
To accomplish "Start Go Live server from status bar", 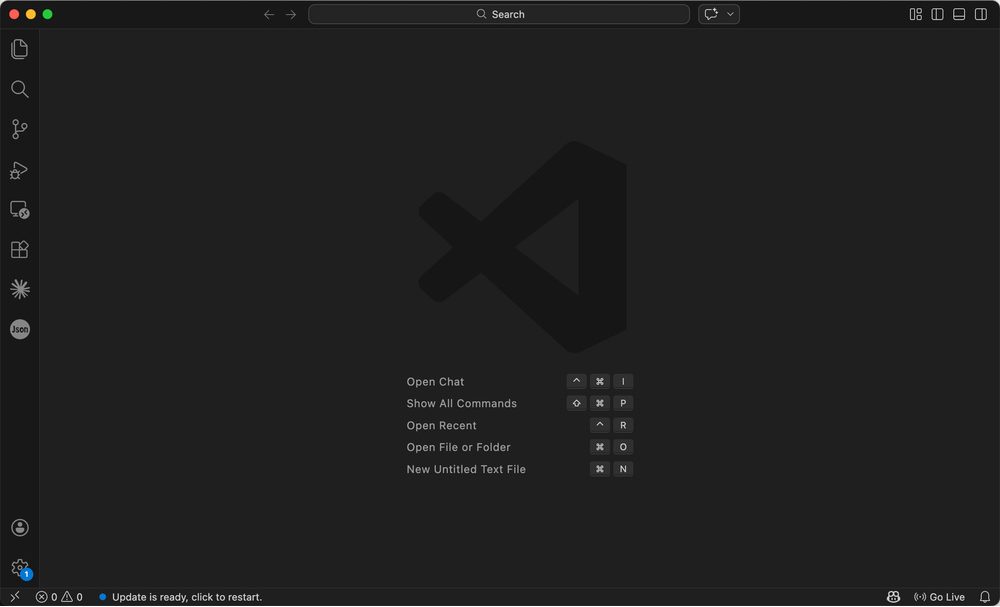I will pyautogui.click(x=939, y=597).
